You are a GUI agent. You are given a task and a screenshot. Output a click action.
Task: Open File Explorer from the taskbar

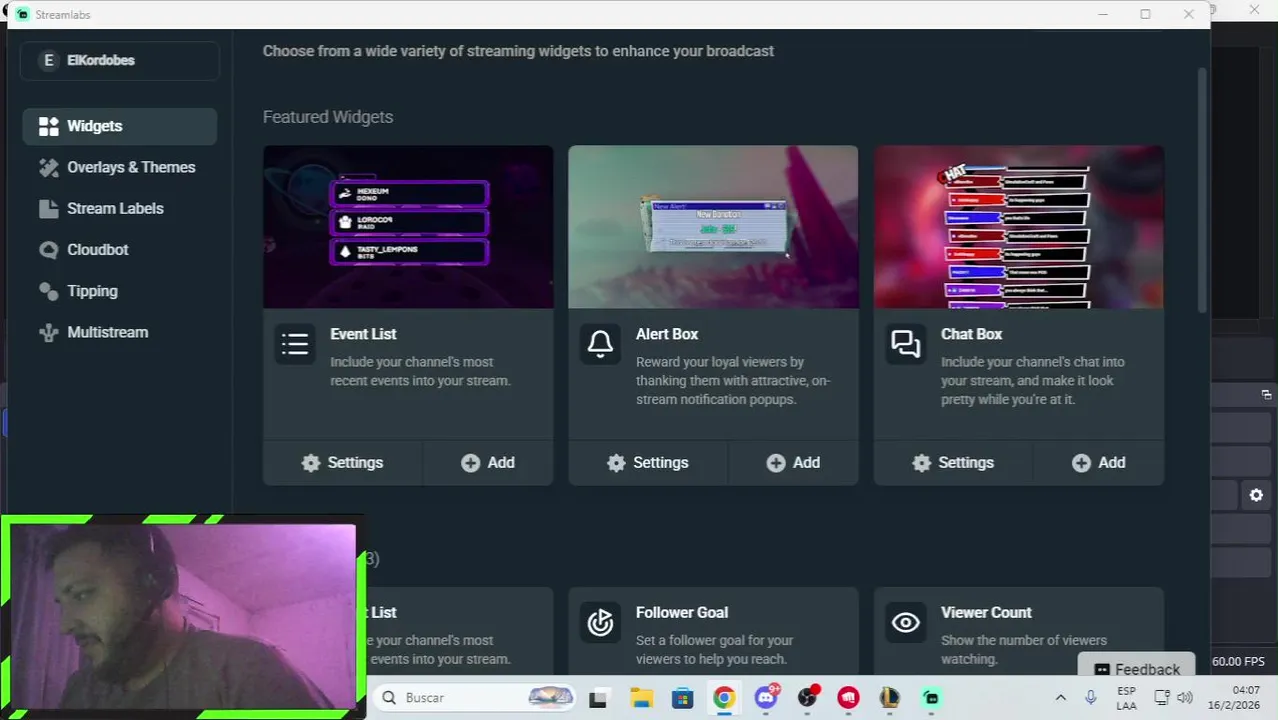(641, 698)
